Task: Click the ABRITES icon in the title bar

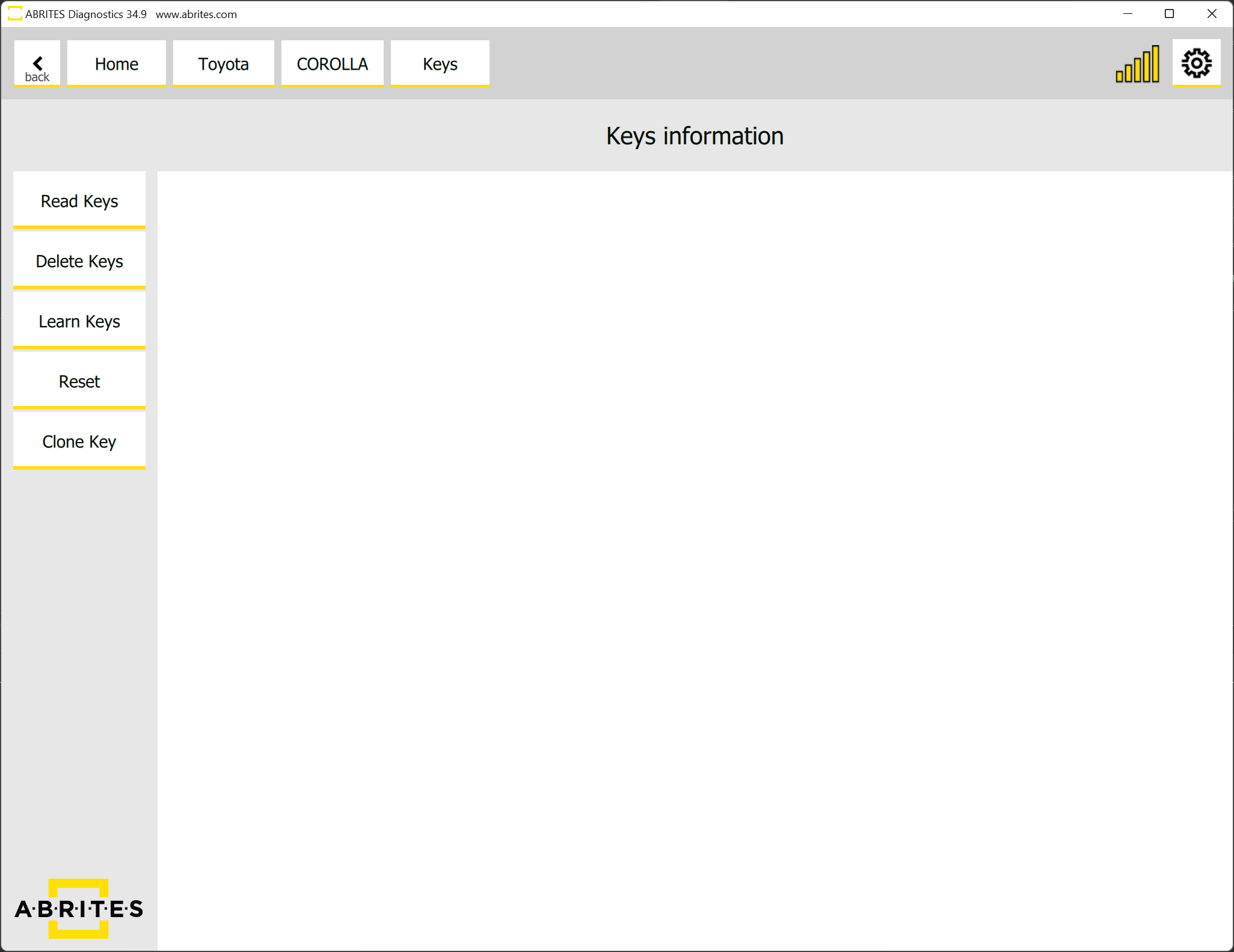Action: tap(15, 13)
